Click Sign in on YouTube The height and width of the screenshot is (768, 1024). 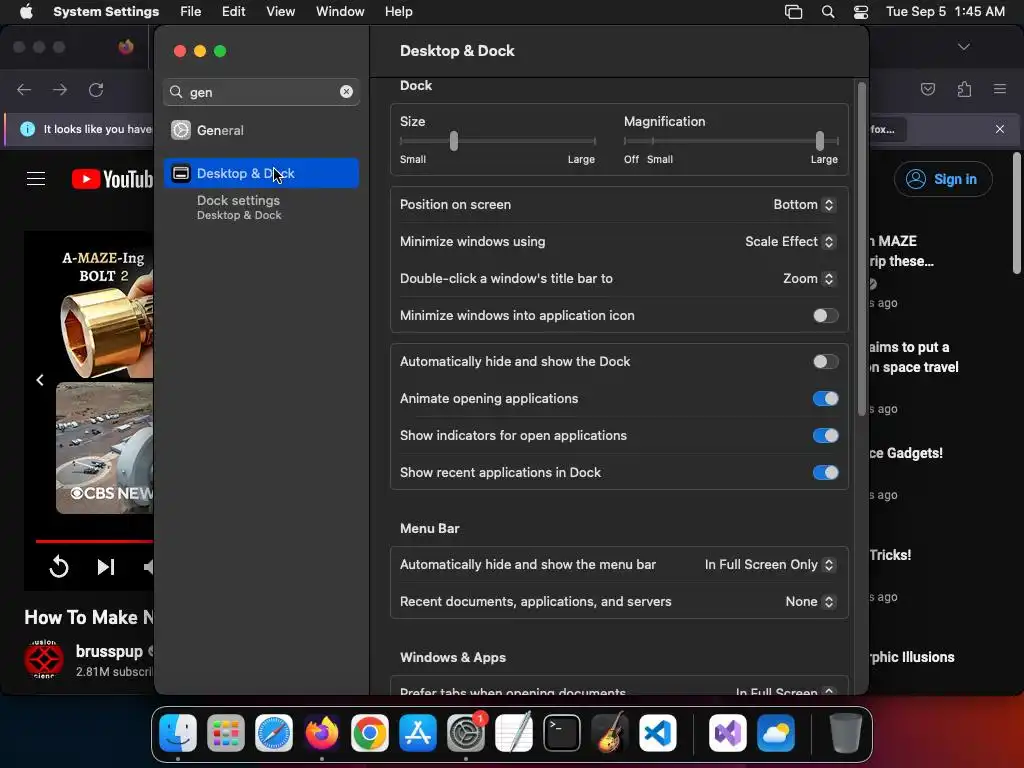(x=943, y=179)
